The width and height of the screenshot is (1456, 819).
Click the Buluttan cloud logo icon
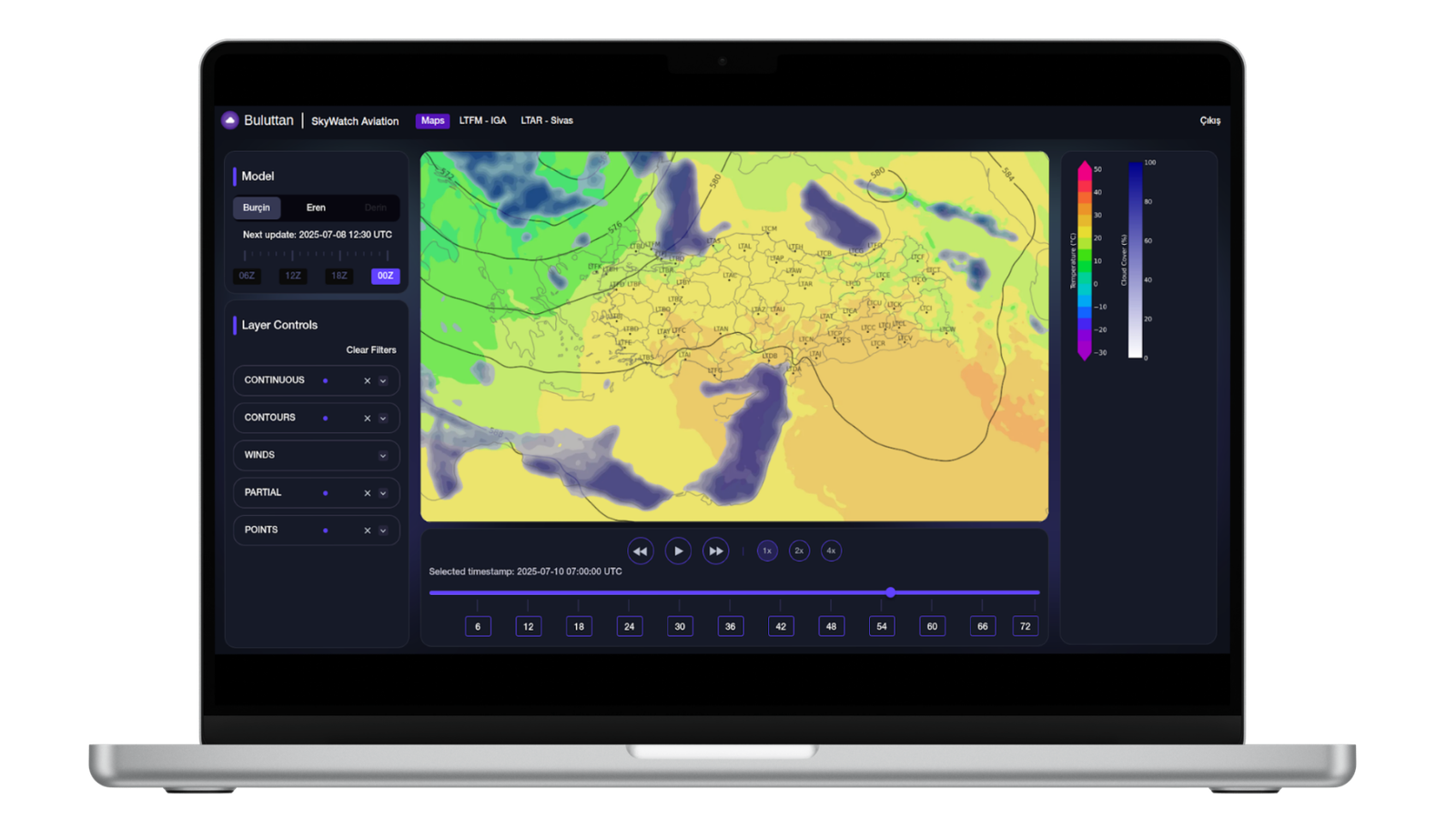click(230, 120)
